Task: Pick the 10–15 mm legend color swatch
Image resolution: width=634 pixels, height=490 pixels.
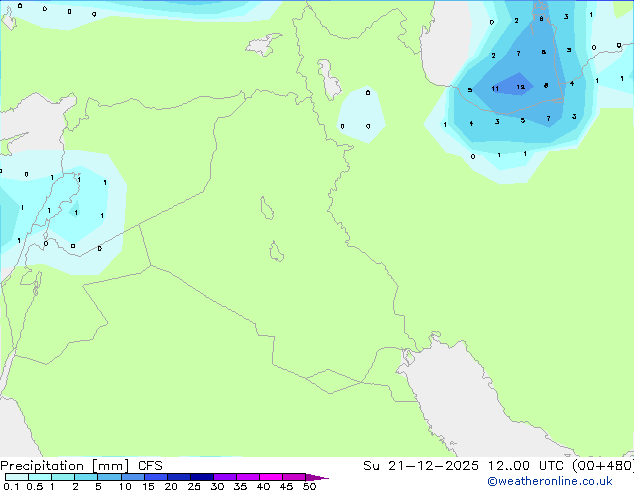Action: tap(132, 477)
